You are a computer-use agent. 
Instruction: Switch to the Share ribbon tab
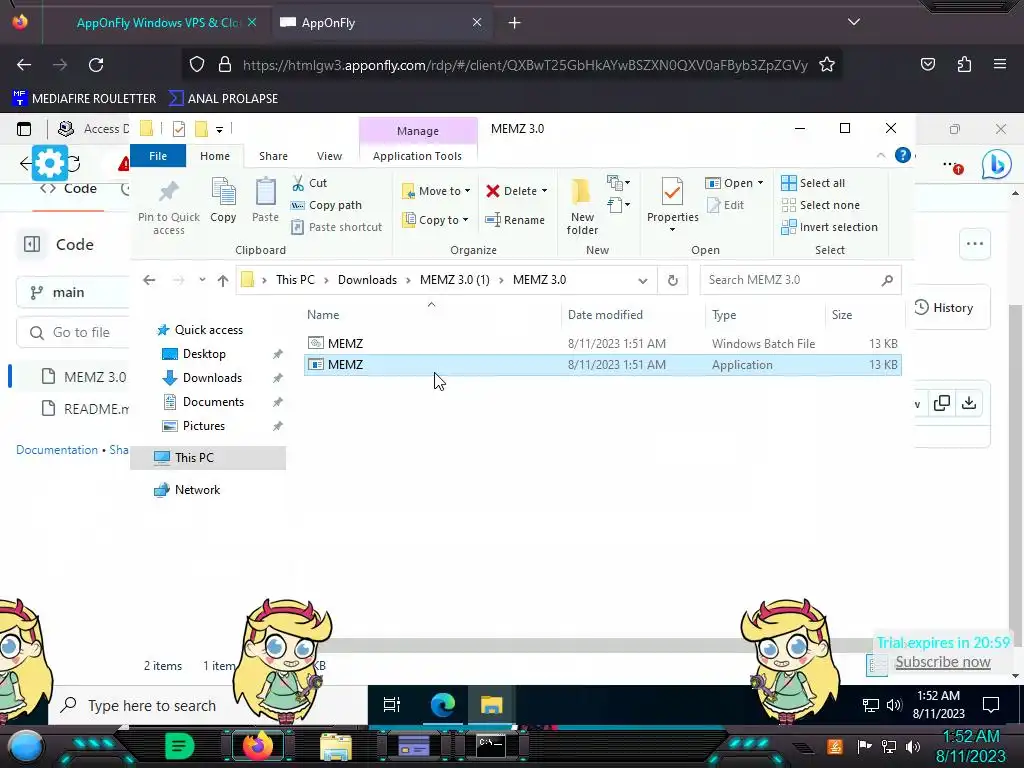[273, 156]
